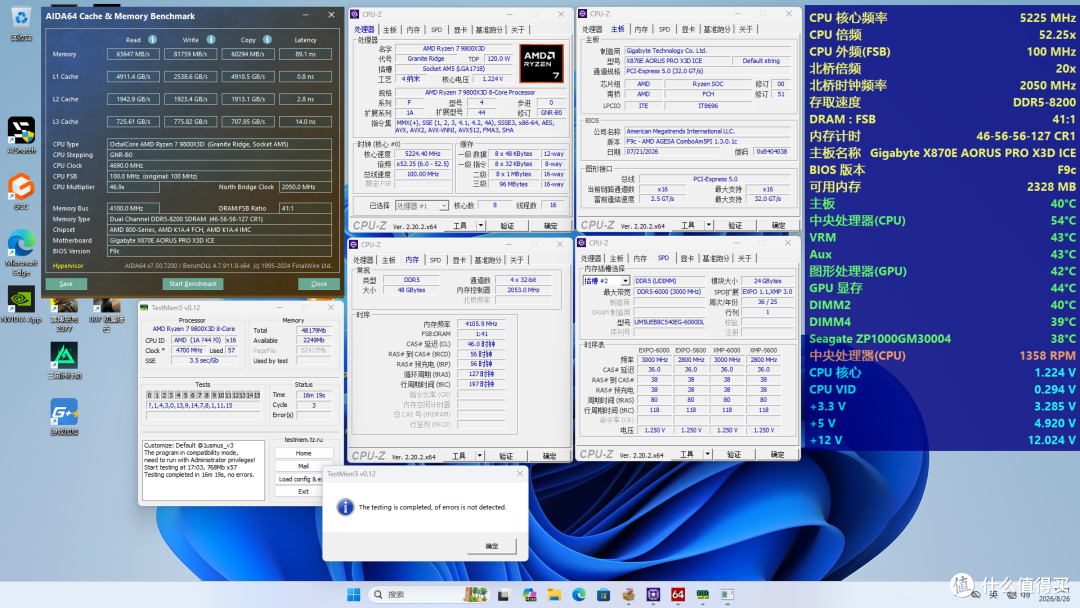The height and width of the screenshot is (608, 1080).
Task: Switch to CPU-Z via its taskbar icon
Action: (x=653, y=594)
